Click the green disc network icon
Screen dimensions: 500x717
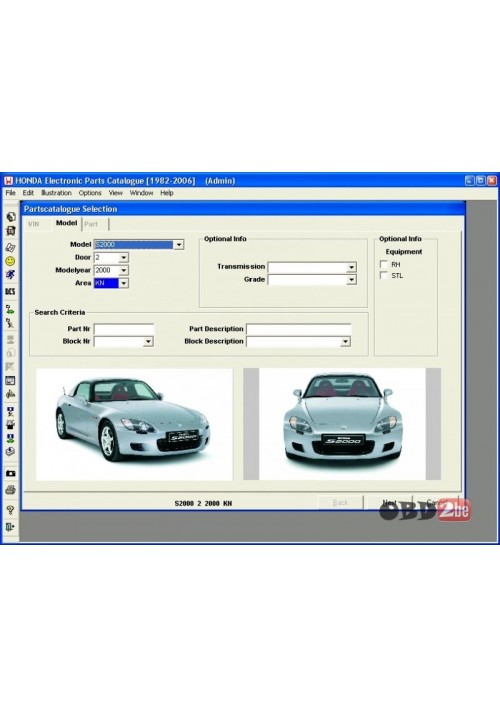click(x=11, y=309)
